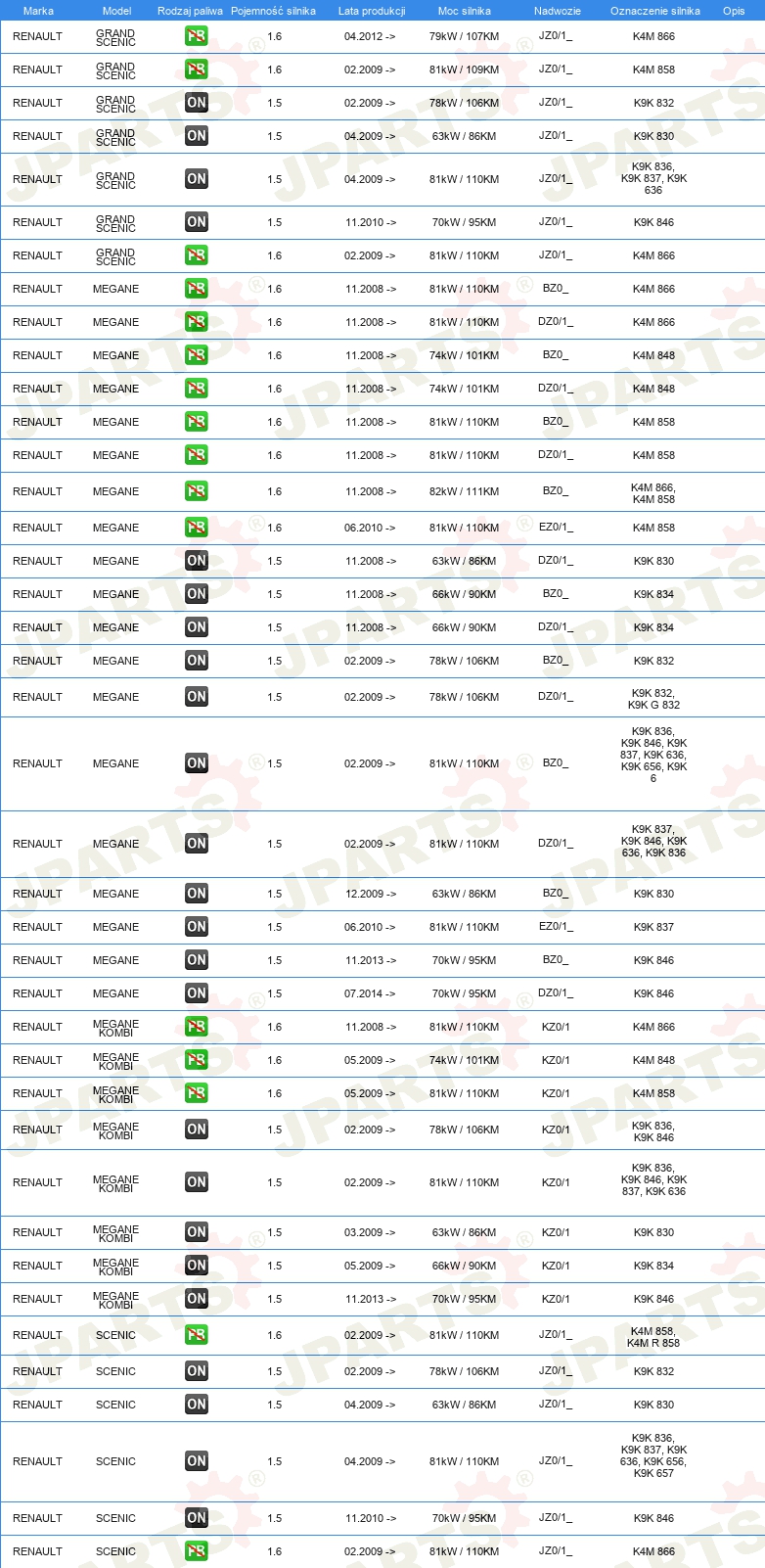
Task: Click the Marka column header
Action: click(38, 11)
